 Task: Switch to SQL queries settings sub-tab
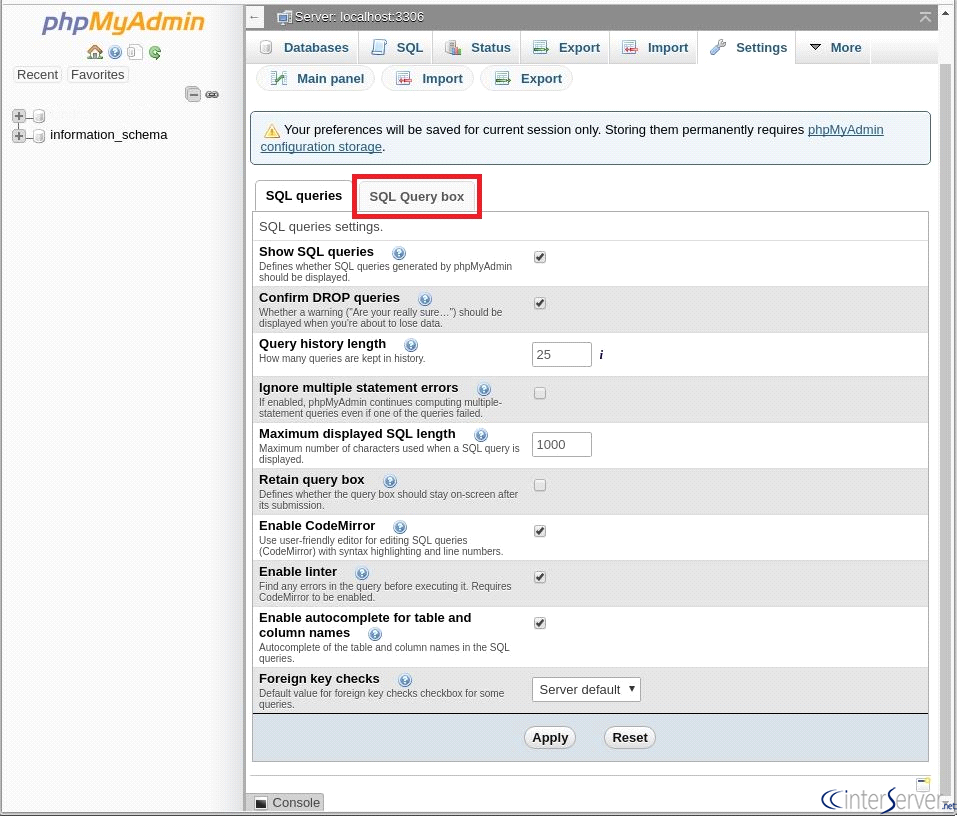(x=303, y=196)
